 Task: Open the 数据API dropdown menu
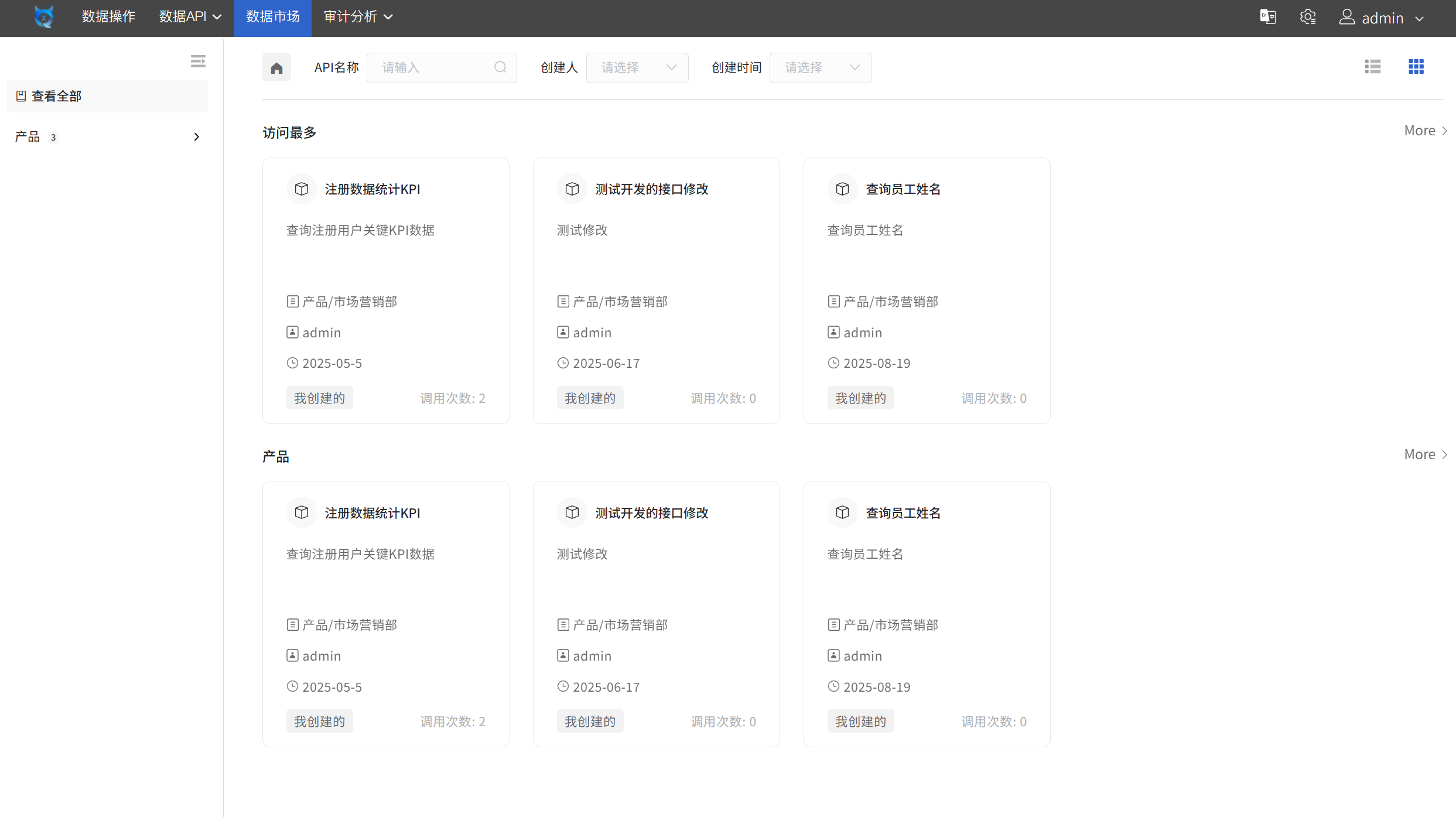[x=190, y=17]
